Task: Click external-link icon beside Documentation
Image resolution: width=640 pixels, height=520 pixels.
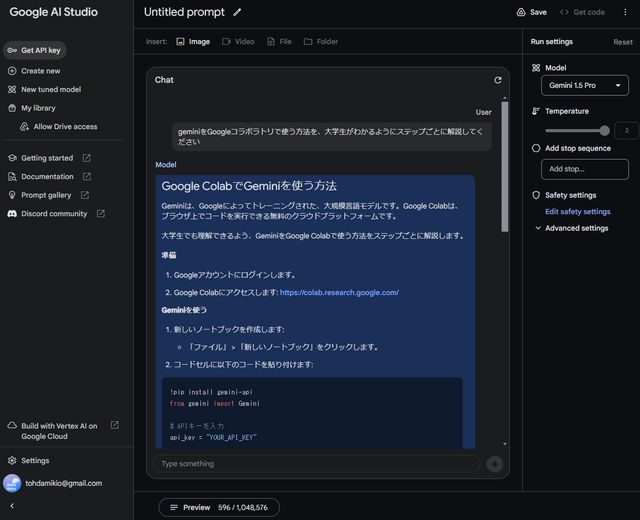Action: pyautogui.click(x=87, y=176)
